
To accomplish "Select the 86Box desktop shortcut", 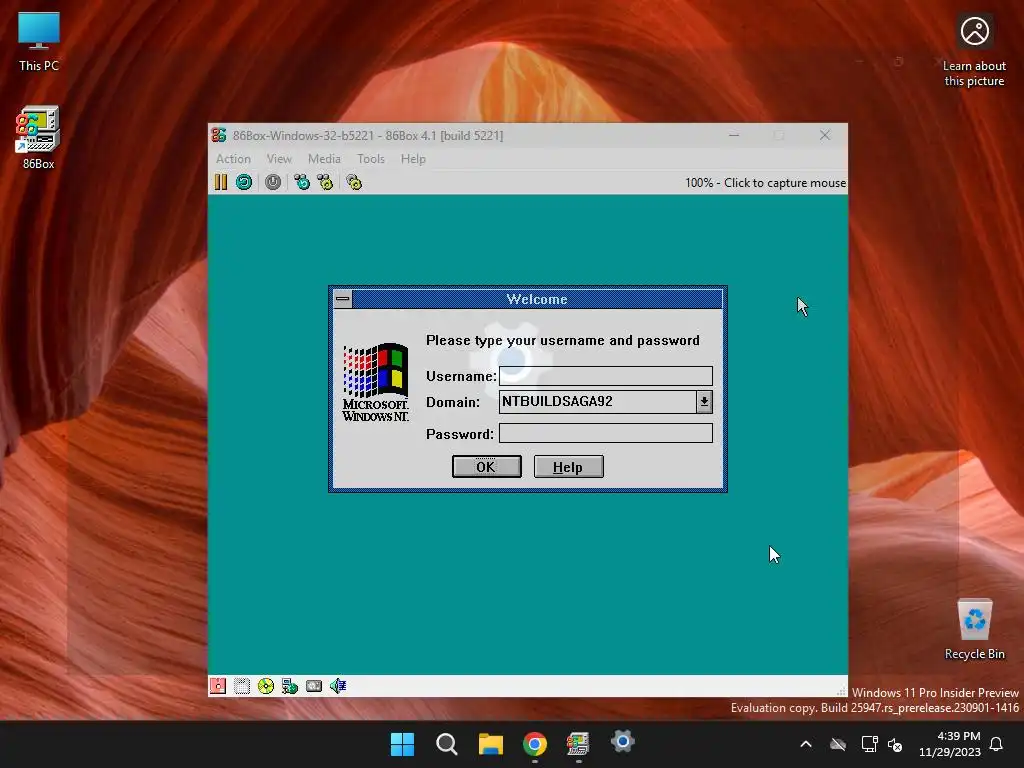I will tap(39, 137).
